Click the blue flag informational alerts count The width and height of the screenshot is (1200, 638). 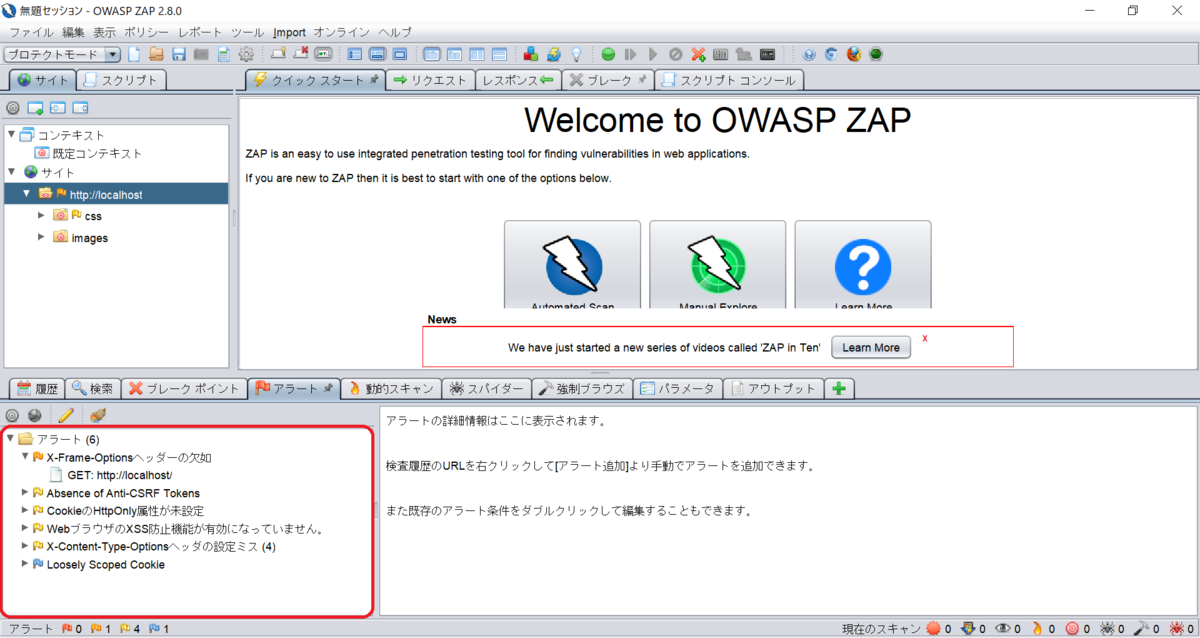[x=158, y=629]
